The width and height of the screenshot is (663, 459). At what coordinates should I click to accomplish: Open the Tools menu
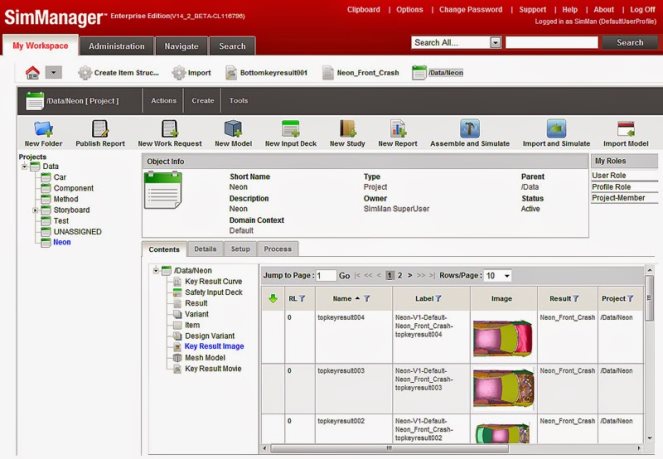point(238,101)
